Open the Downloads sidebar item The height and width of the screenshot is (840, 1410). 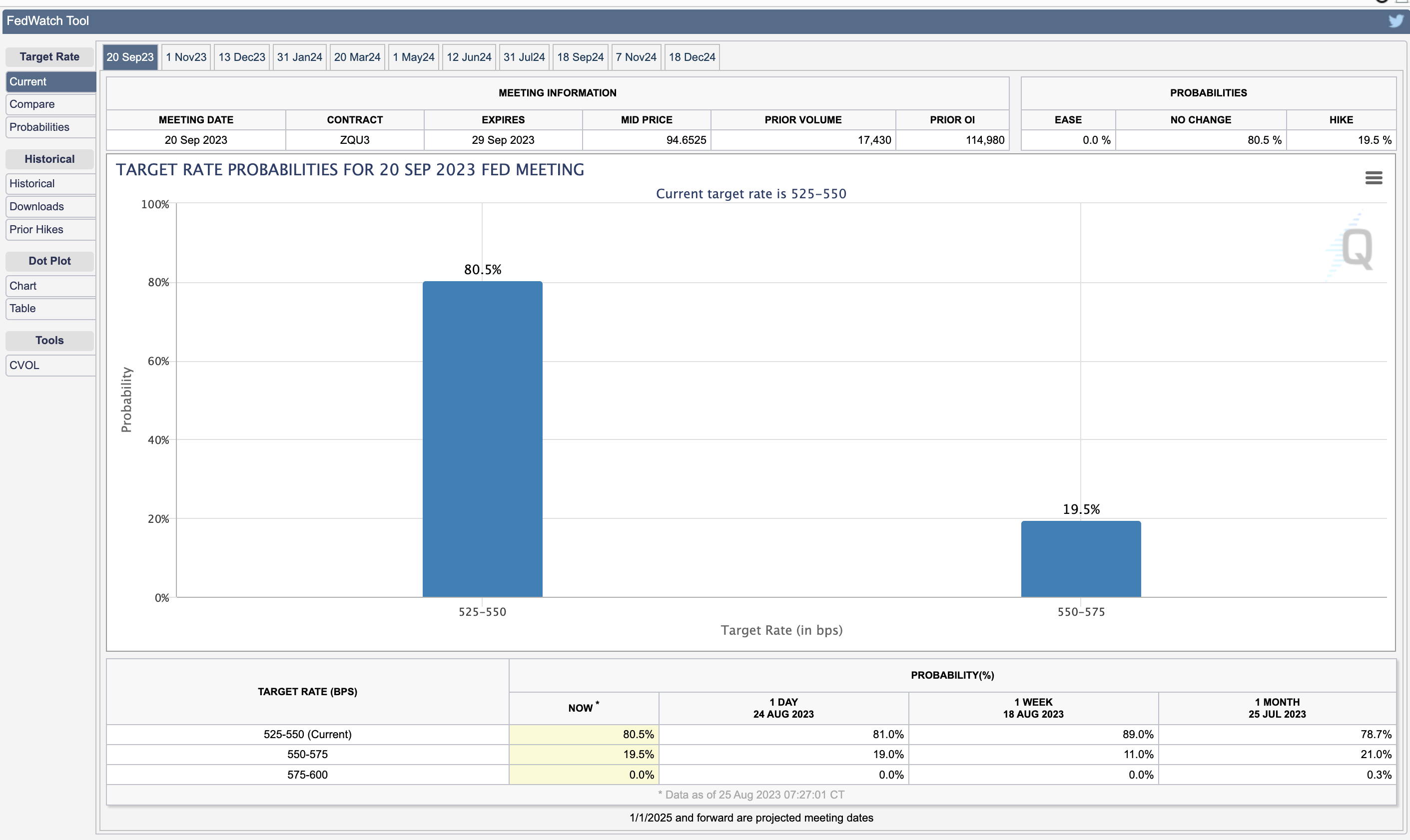coord(50,207)
